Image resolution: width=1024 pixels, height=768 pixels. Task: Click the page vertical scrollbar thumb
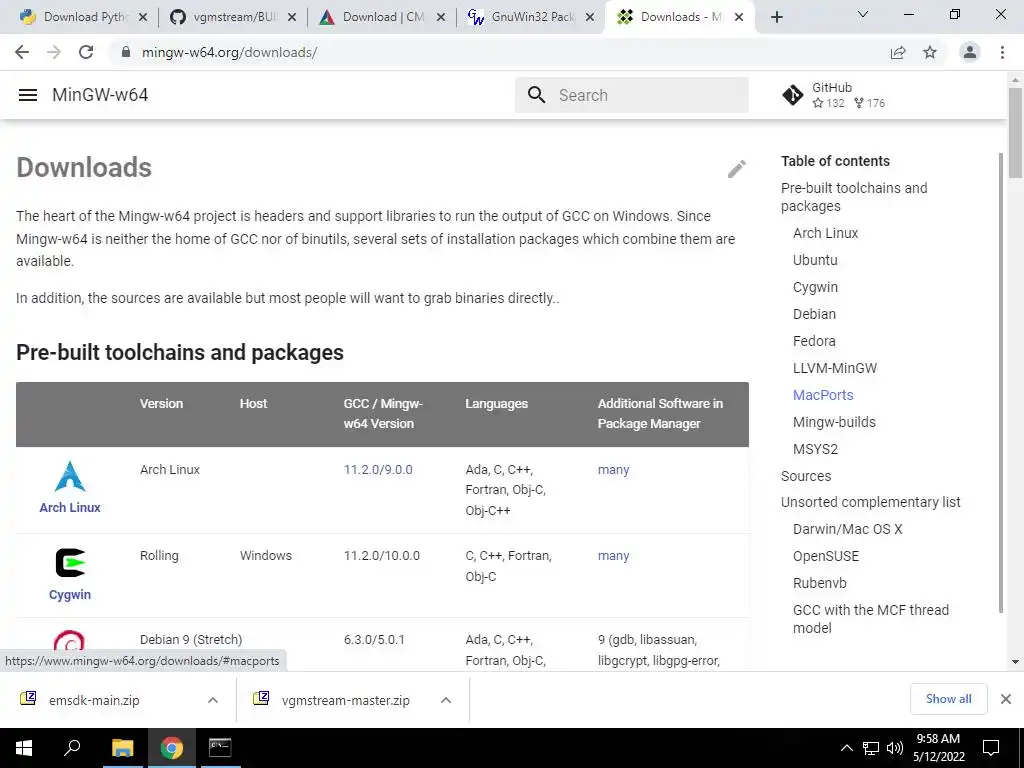click(x=1015, y=133)
